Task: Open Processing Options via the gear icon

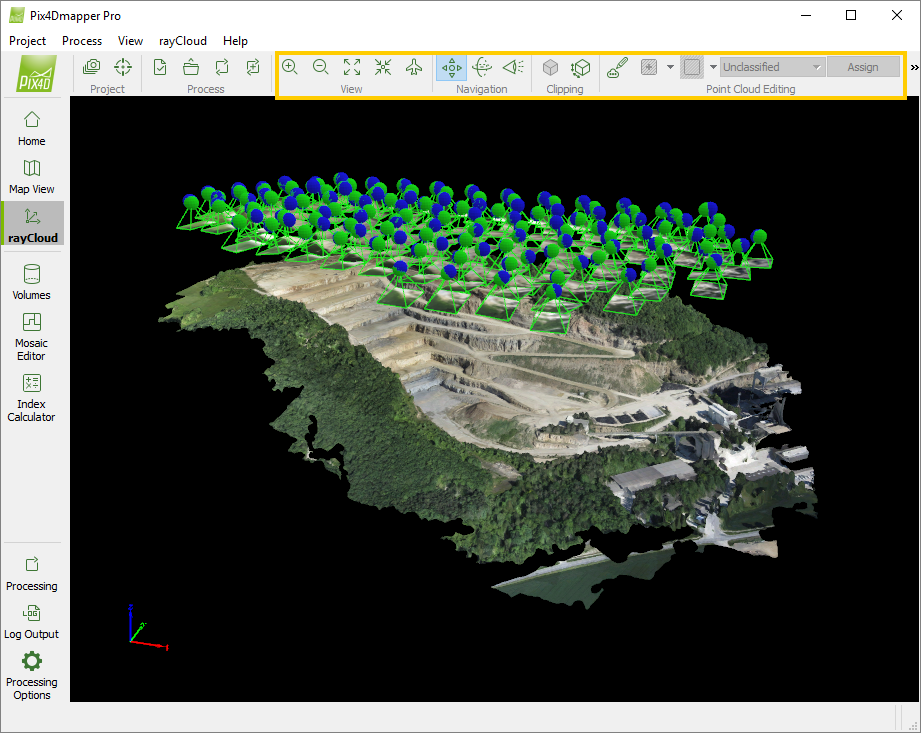Action: pyautogui.click(x=31, y=672)
